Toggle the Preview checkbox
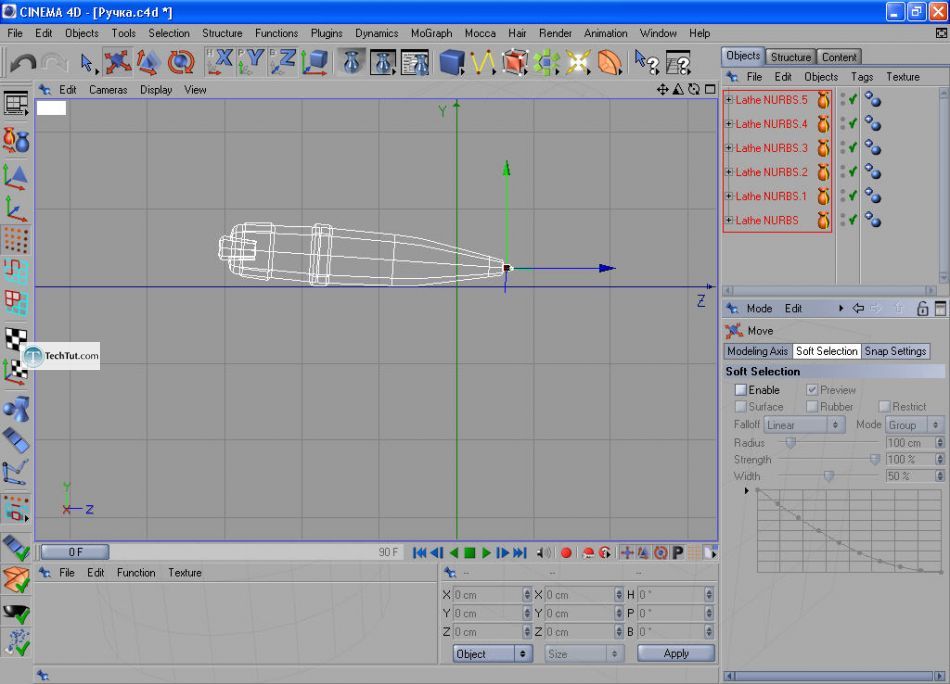This screenshot has width=950, height=684. (x=812, y=390)
